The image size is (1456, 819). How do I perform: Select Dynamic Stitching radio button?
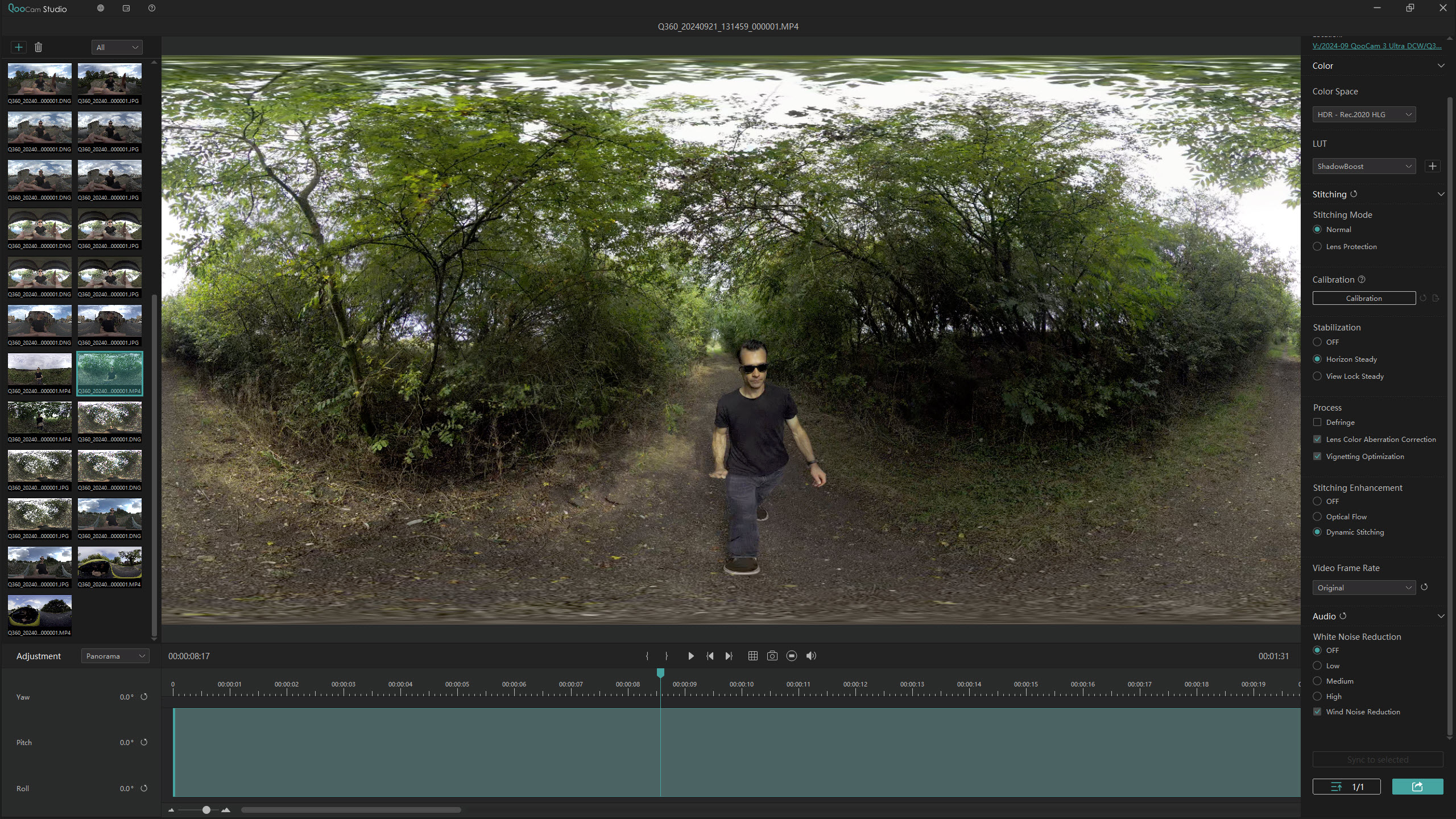[x=1318, y=532]
